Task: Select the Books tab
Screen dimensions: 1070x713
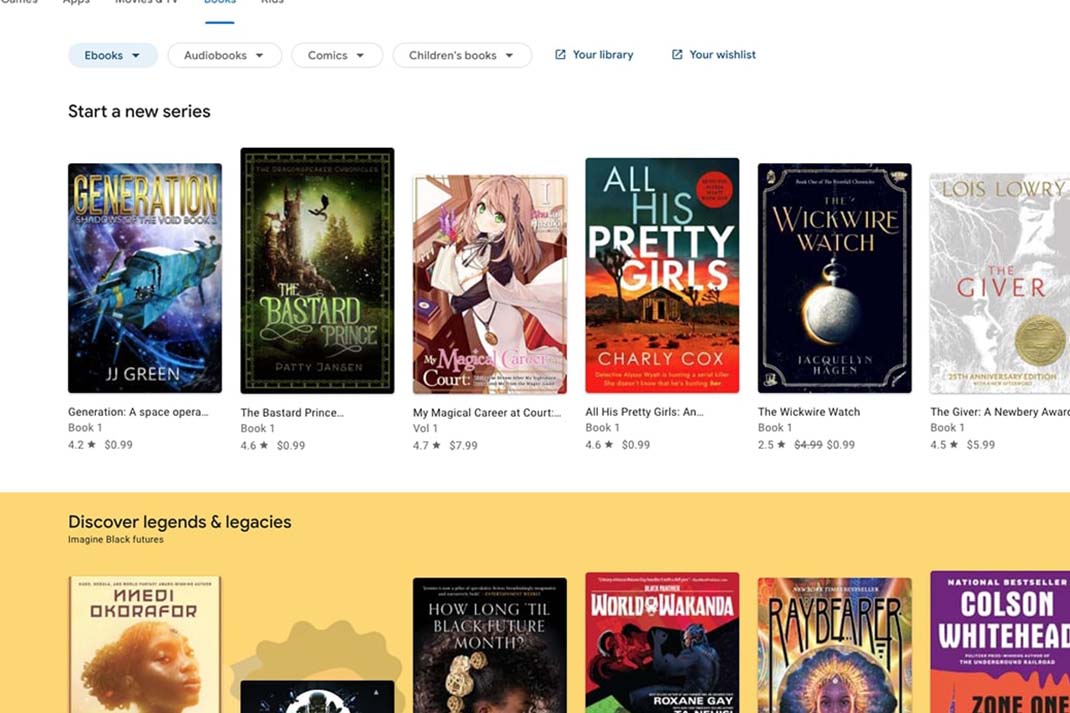Action: click(220, 4)
